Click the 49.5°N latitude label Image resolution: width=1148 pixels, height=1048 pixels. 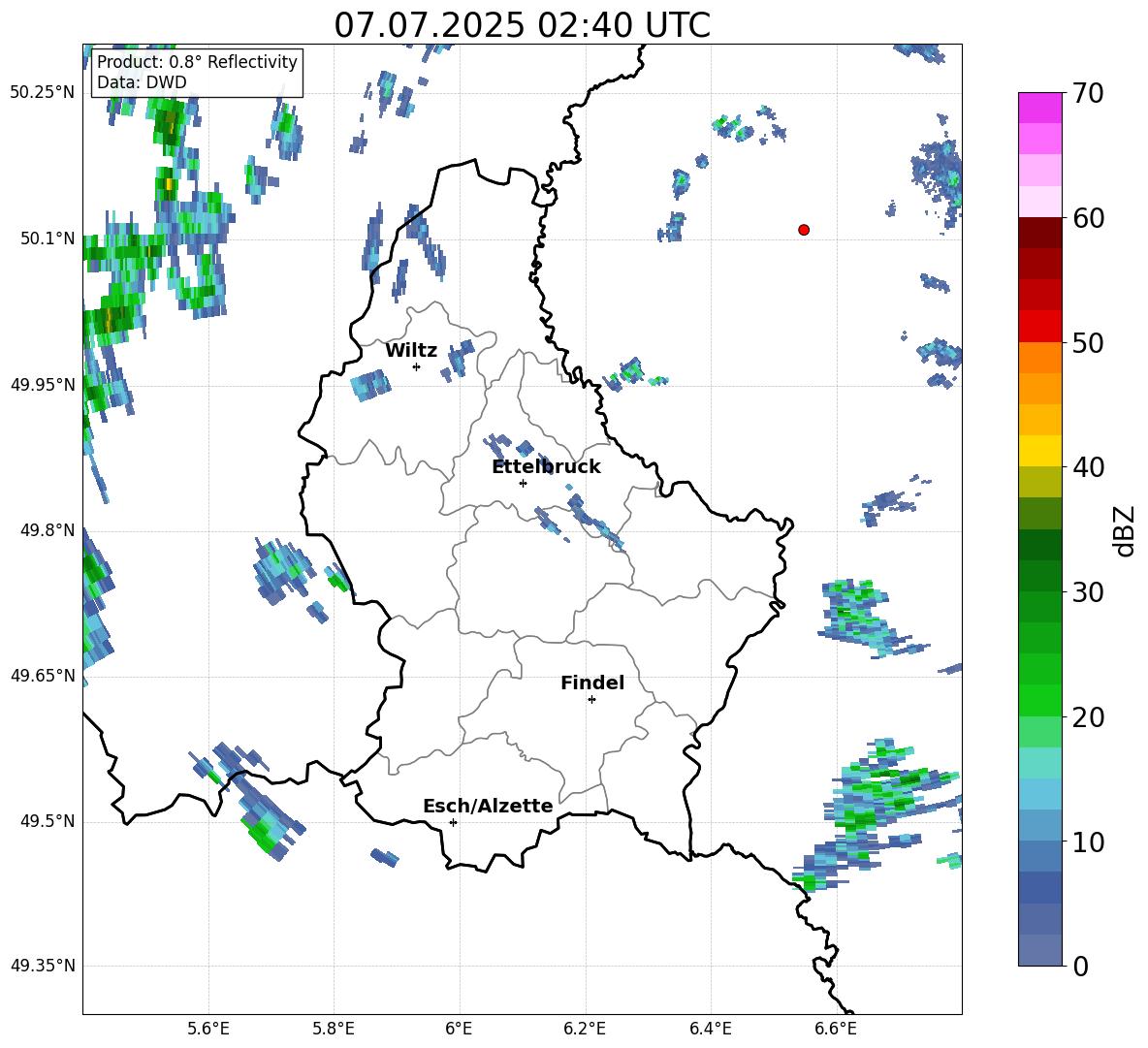48,821
